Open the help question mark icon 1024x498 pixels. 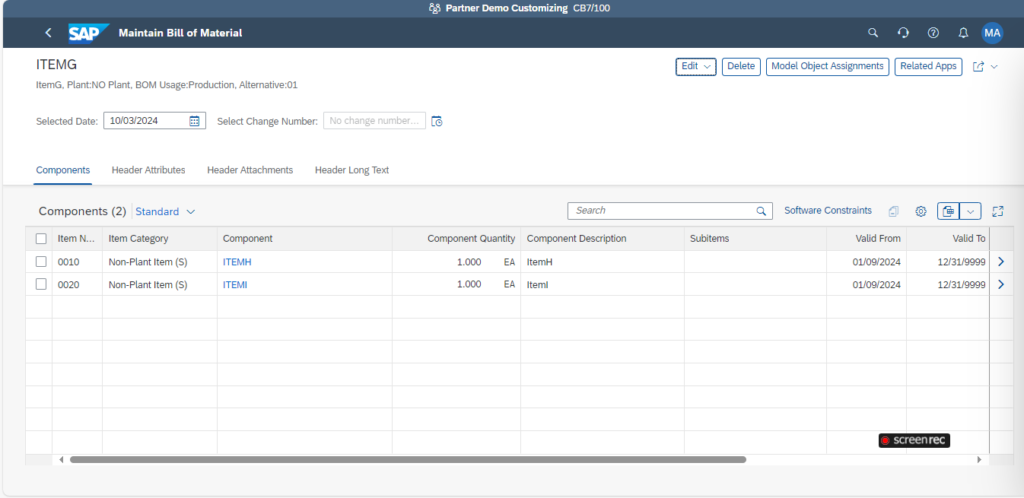click(933, 33)
